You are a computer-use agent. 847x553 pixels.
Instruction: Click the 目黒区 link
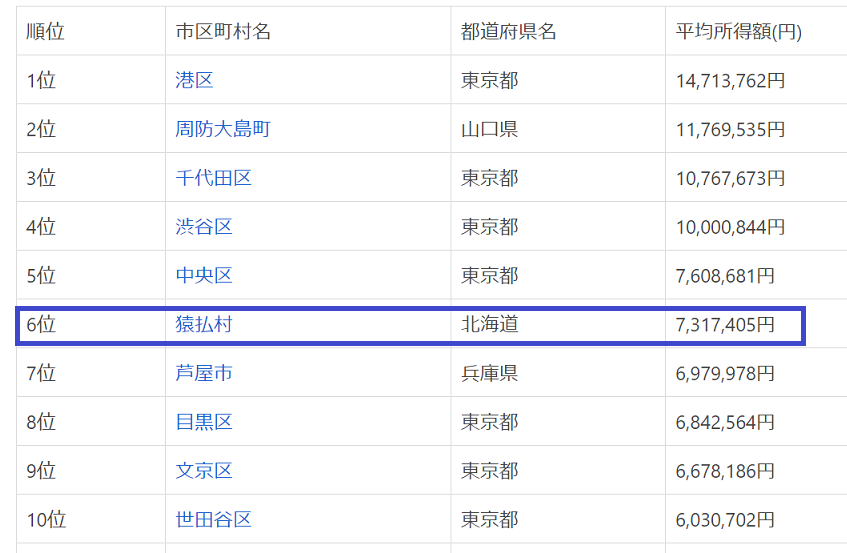pyautogui.click(x=204, y=422)
